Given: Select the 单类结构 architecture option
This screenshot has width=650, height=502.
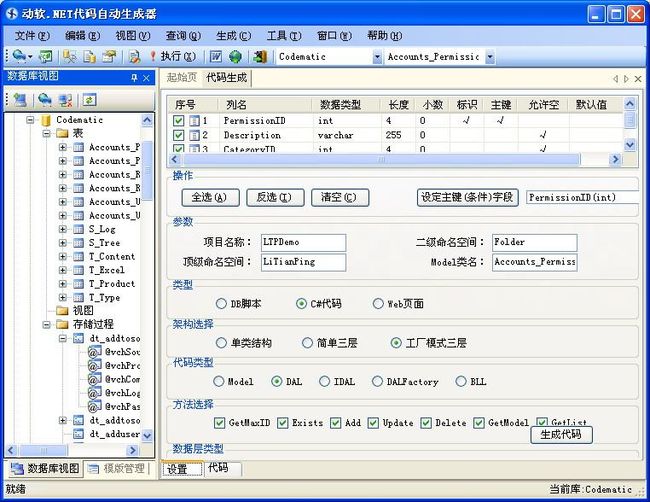Looking at the screenshot, I should click(221, 343).
